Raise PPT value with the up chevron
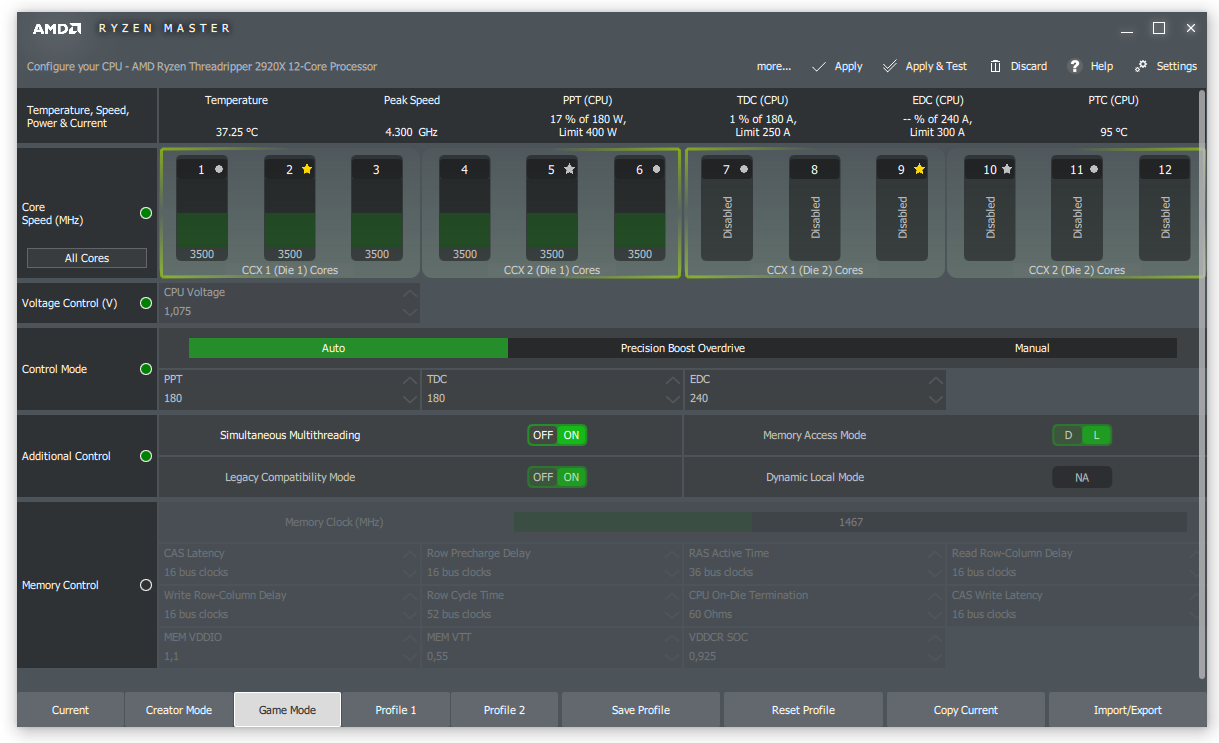 click(409, 381)
